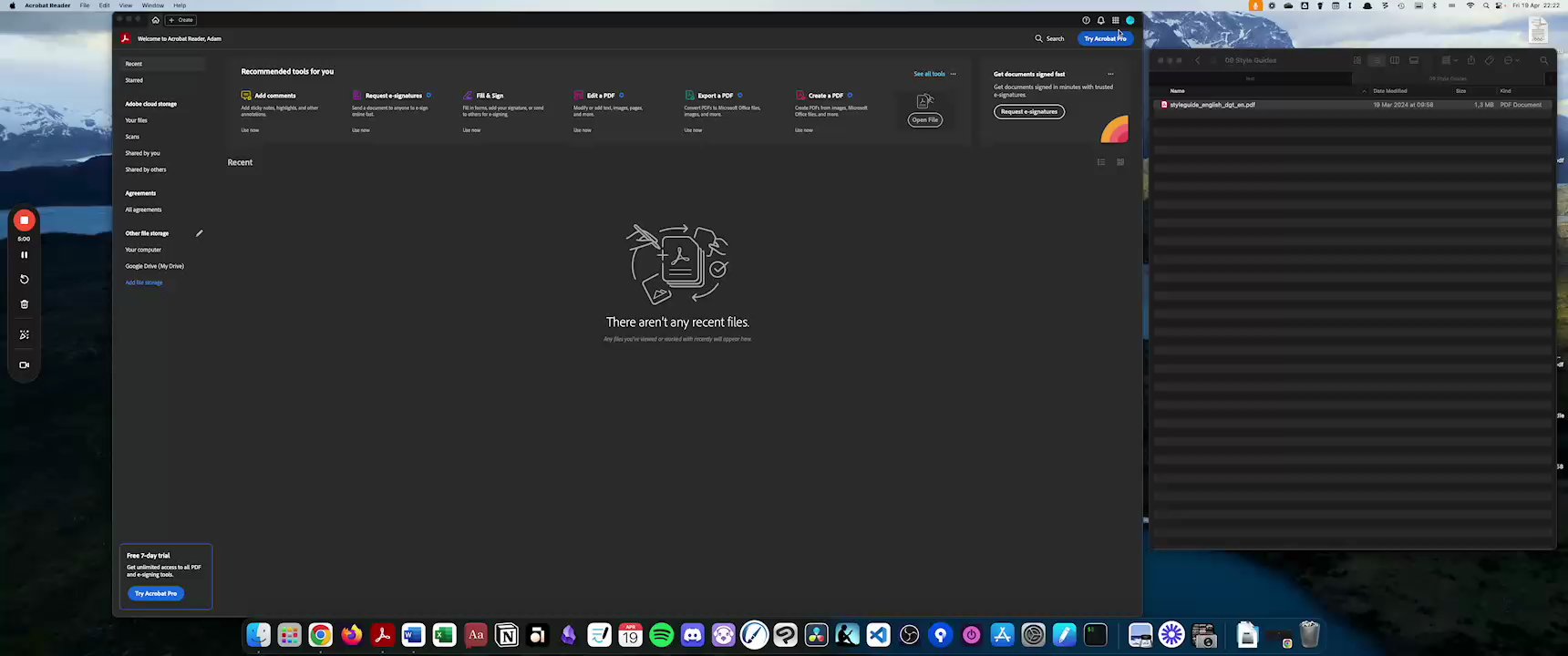This screenshot has width=1568, height=656.
Task: Click the Open File button
Action: coord(924,119)
